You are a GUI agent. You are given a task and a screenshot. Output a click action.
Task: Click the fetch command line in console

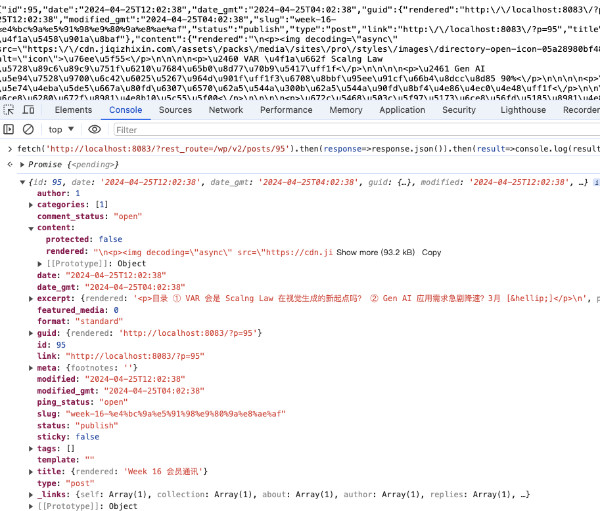coord(308,149)
